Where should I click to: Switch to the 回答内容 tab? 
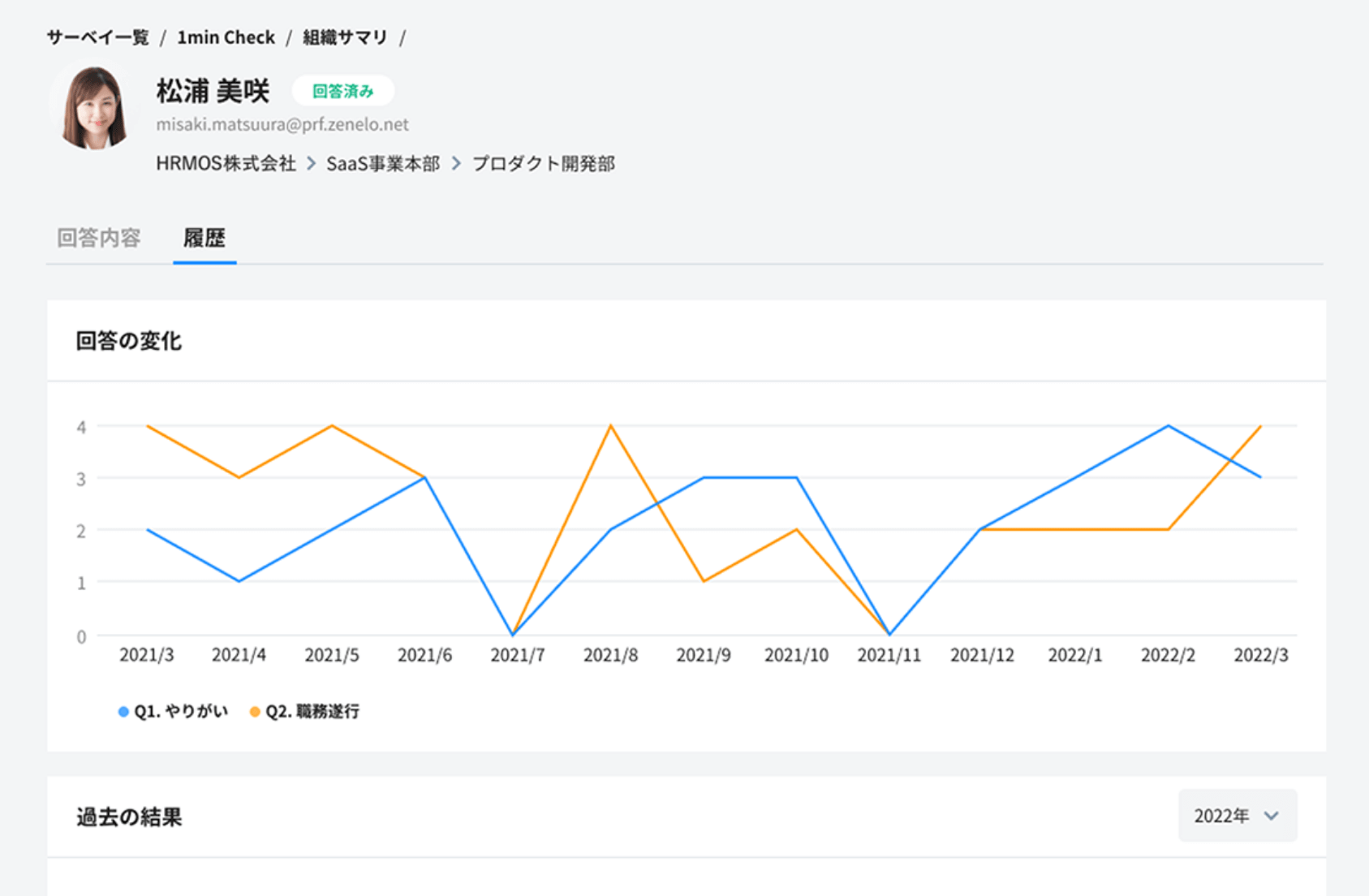[x=99, y=238]
